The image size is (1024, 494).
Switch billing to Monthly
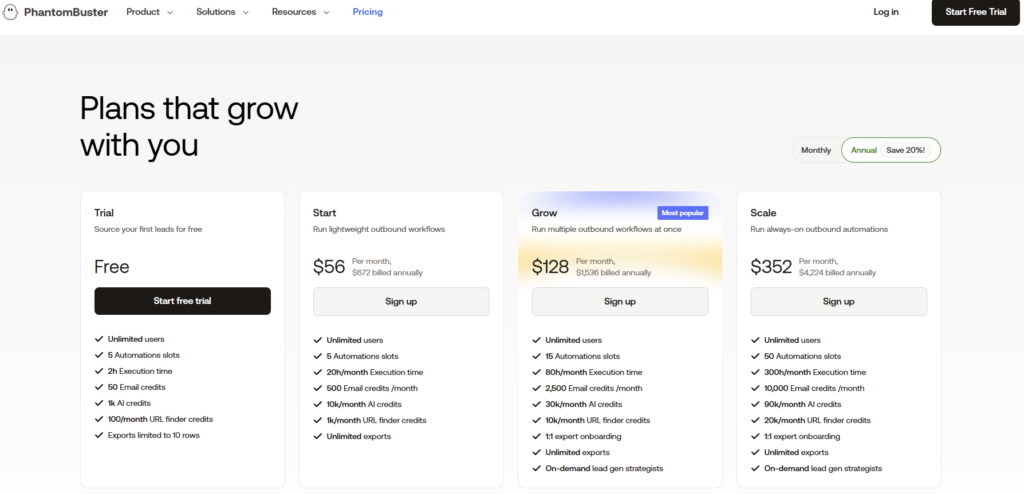(815, 150)
